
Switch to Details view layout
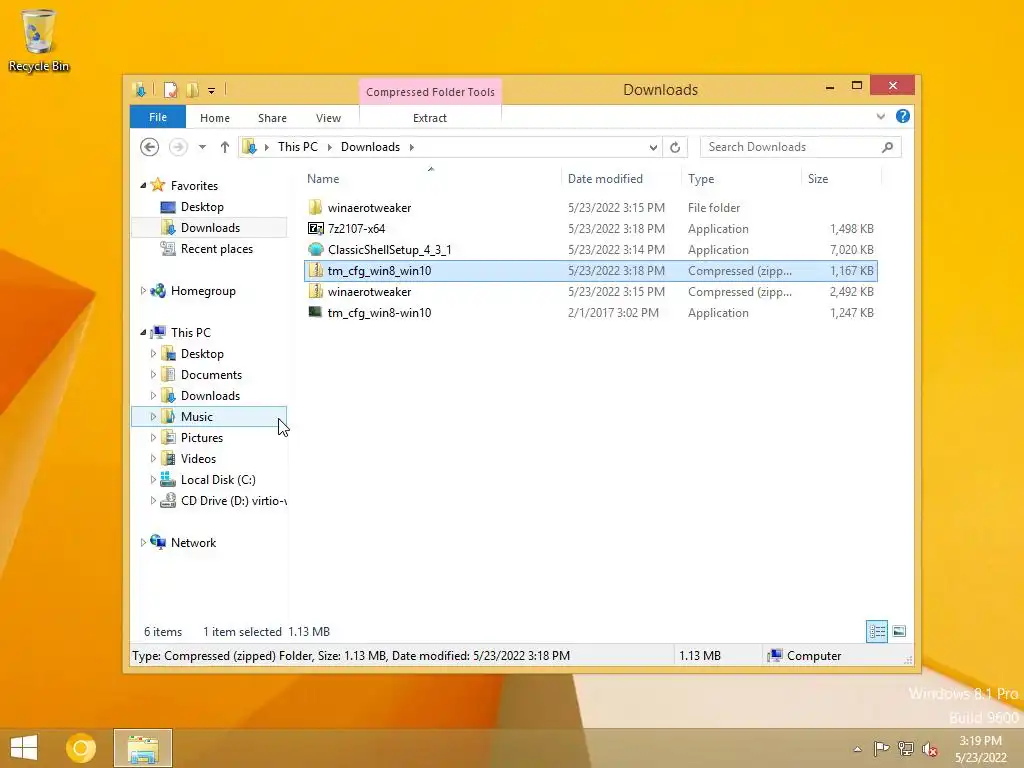coord(877,632)
